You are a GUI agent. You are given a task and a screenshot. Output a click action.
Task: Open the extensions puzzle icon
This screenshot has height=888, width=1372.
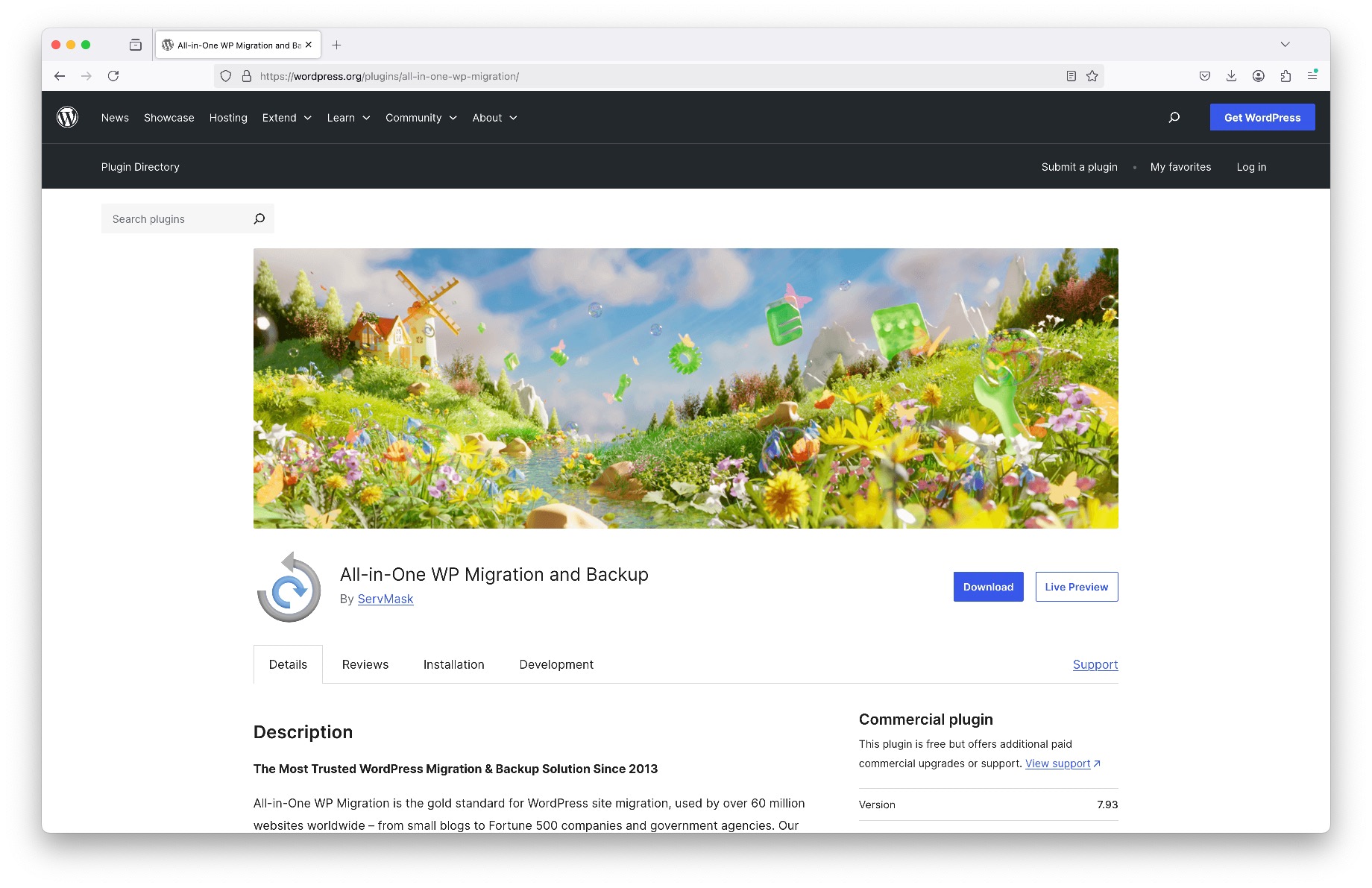coord(1286,76)
